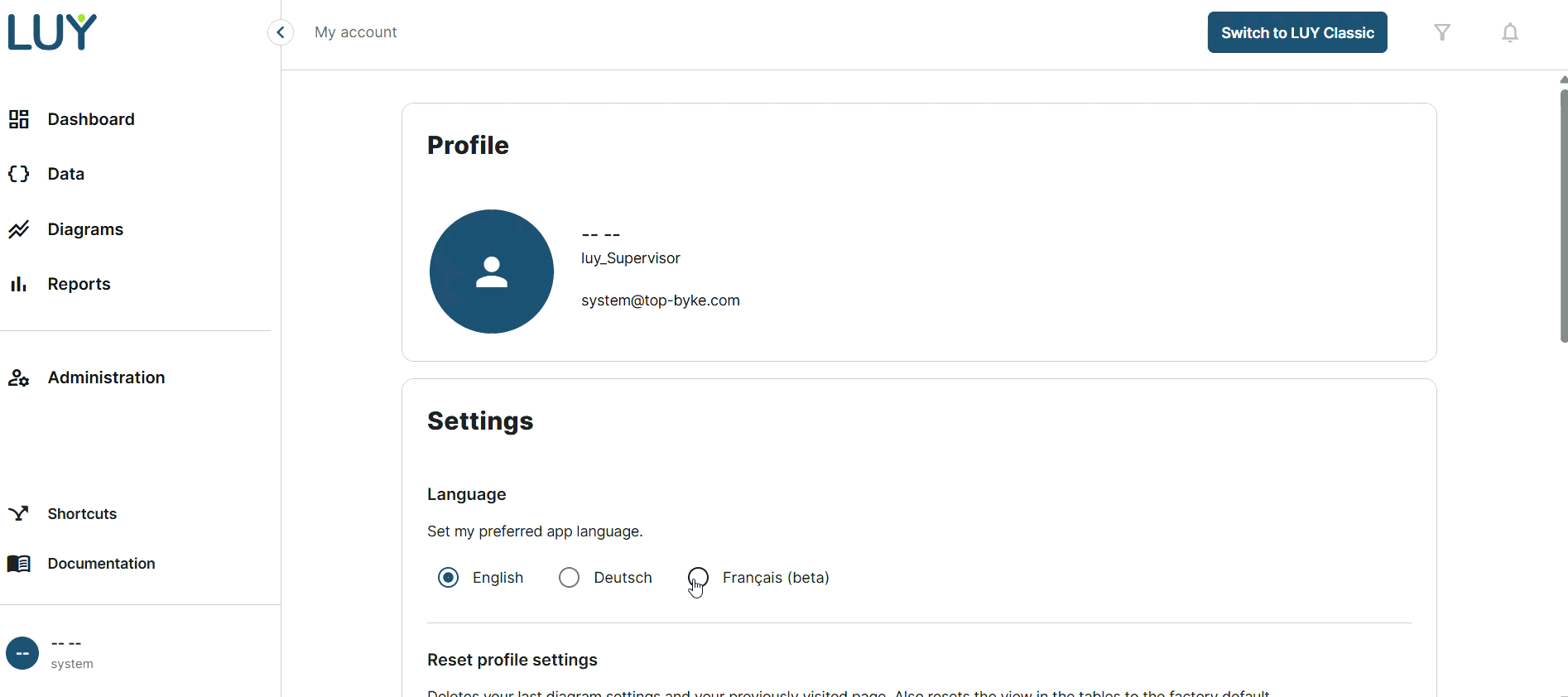This screenshot has height=697, width=1568.
Task: Click the LUY logo
Action: (x=52, y=32)
